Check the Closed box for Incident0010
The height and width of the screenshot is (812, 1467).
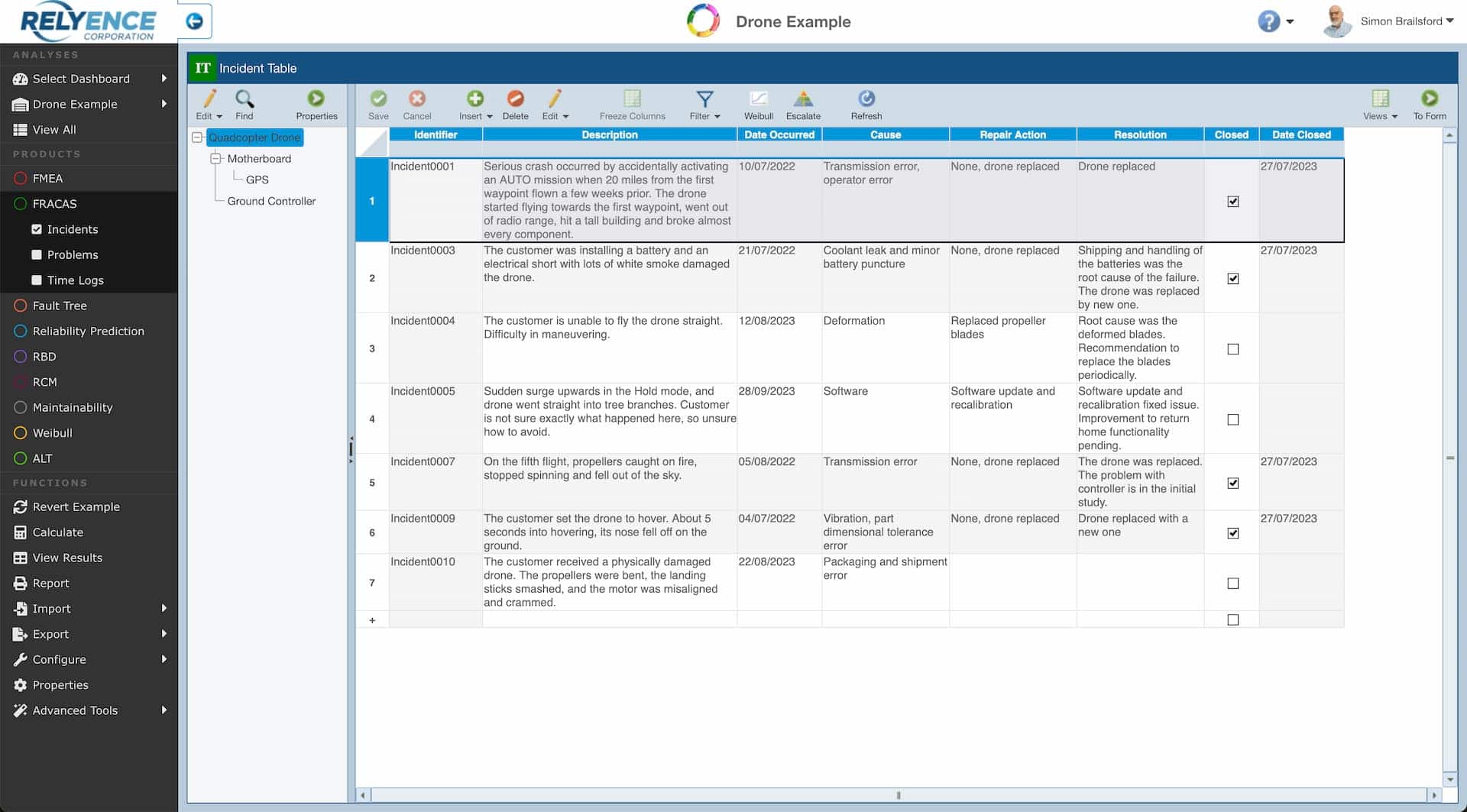(1232, 583)
